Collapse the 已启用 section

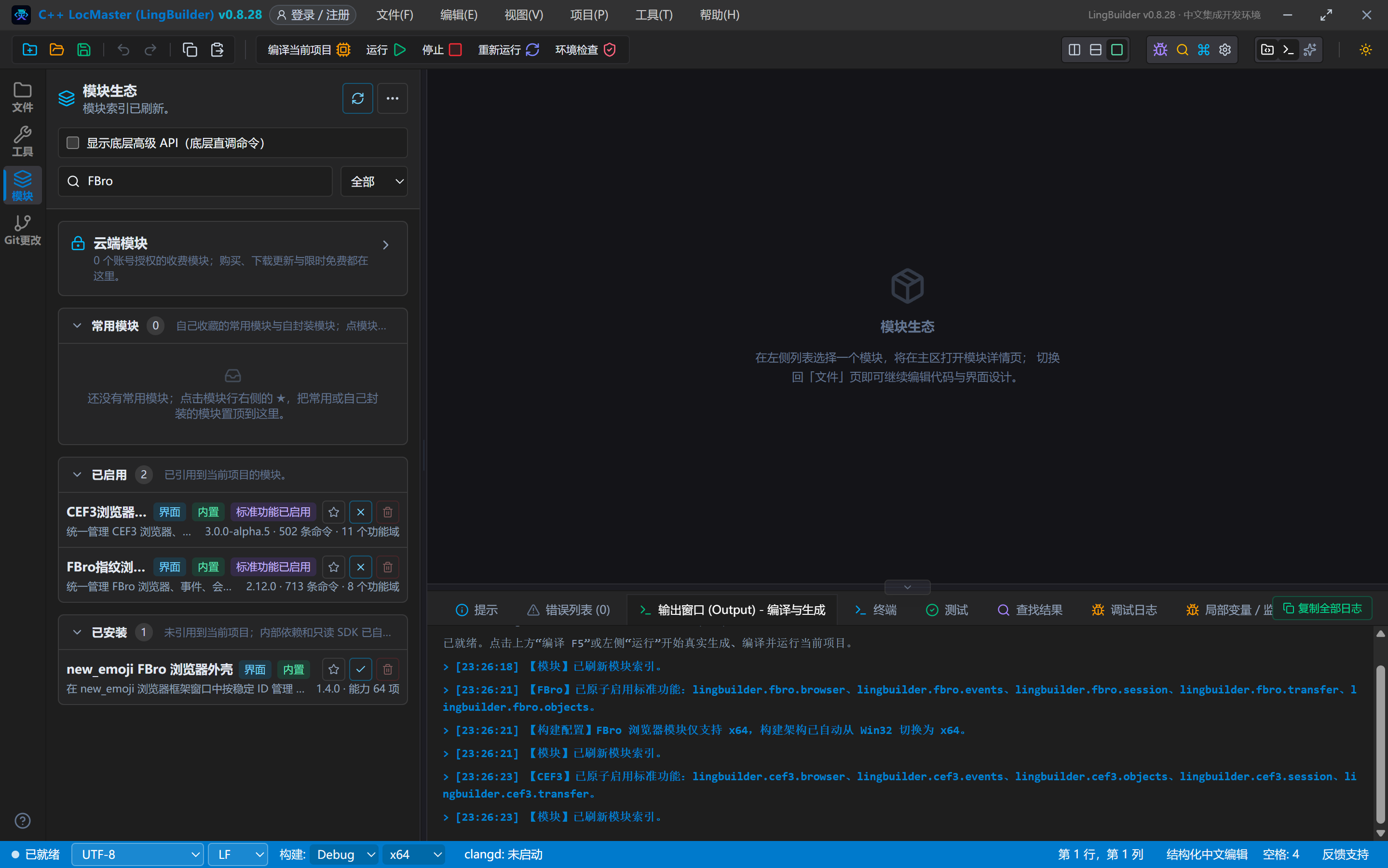[x=77, y=475]
